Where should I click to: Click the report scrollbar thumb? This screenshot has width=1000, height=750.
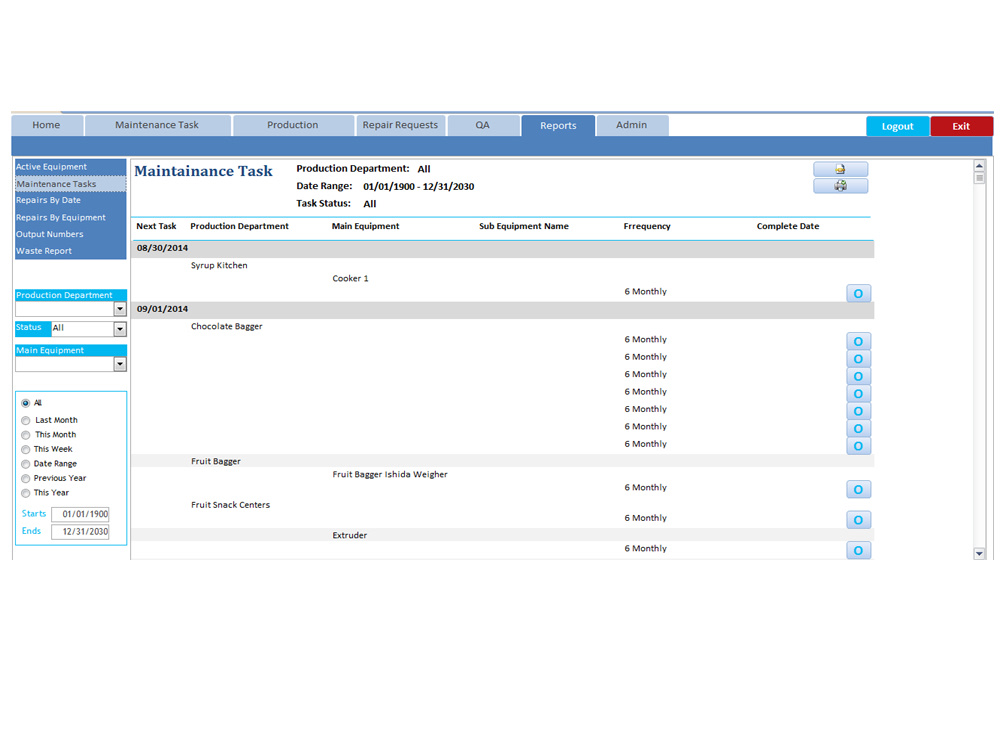980,179
